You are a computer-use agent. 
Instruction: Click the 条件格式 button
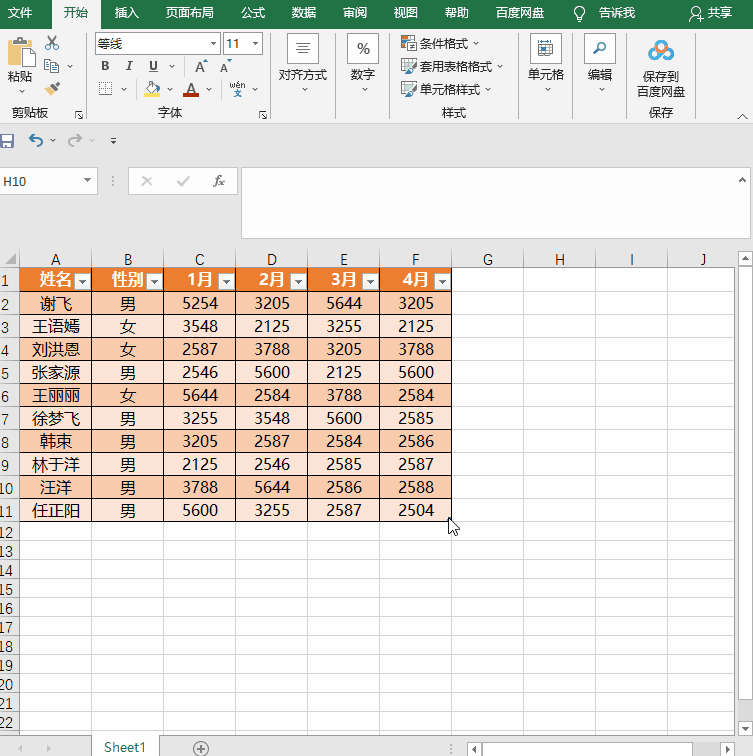[x=440, y=43]
